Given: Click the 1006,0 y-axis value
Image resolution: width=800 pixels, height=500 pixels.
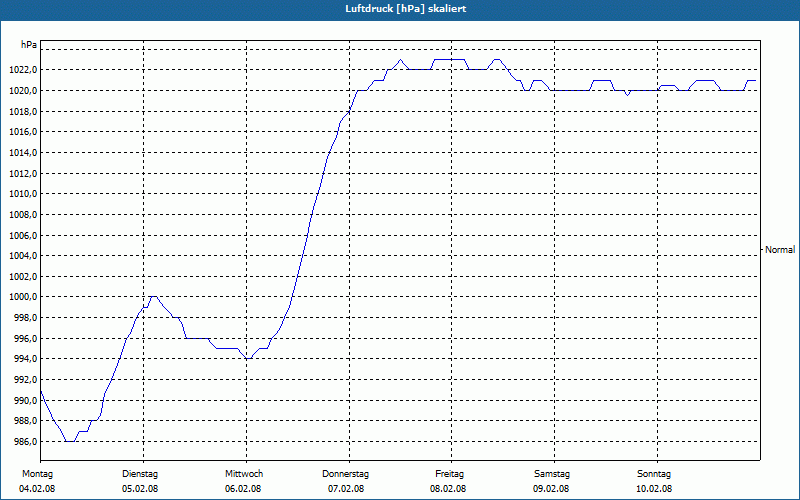Looking at the screenshot, I should point(23,236).
